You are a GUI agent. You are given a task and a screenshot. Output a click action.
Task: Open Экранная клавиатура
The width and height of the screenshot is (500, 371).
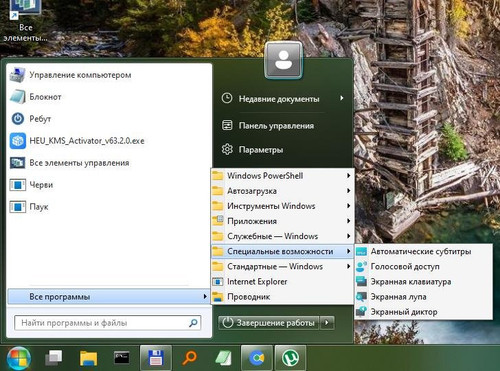(x=423, y=282)
